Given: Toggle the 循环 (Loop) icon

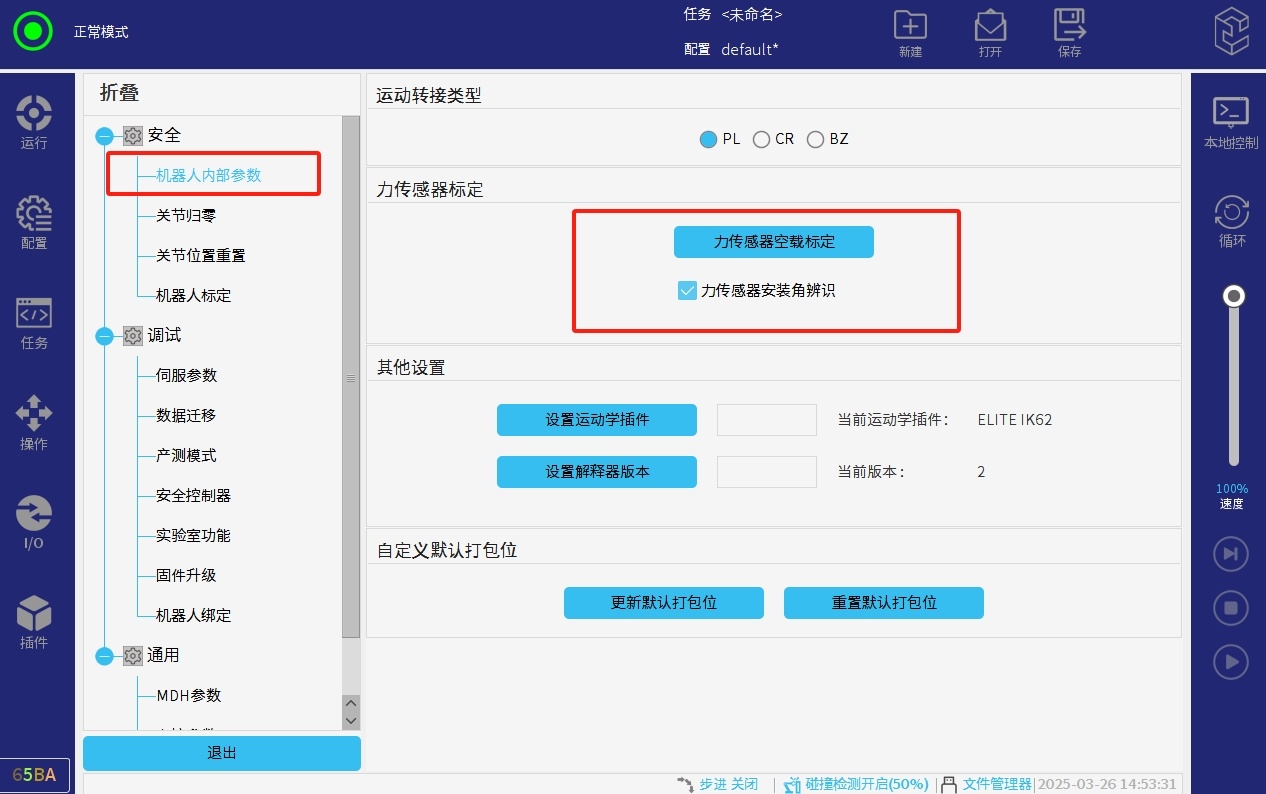Looking at the screenshot, I should [1231, 218].
